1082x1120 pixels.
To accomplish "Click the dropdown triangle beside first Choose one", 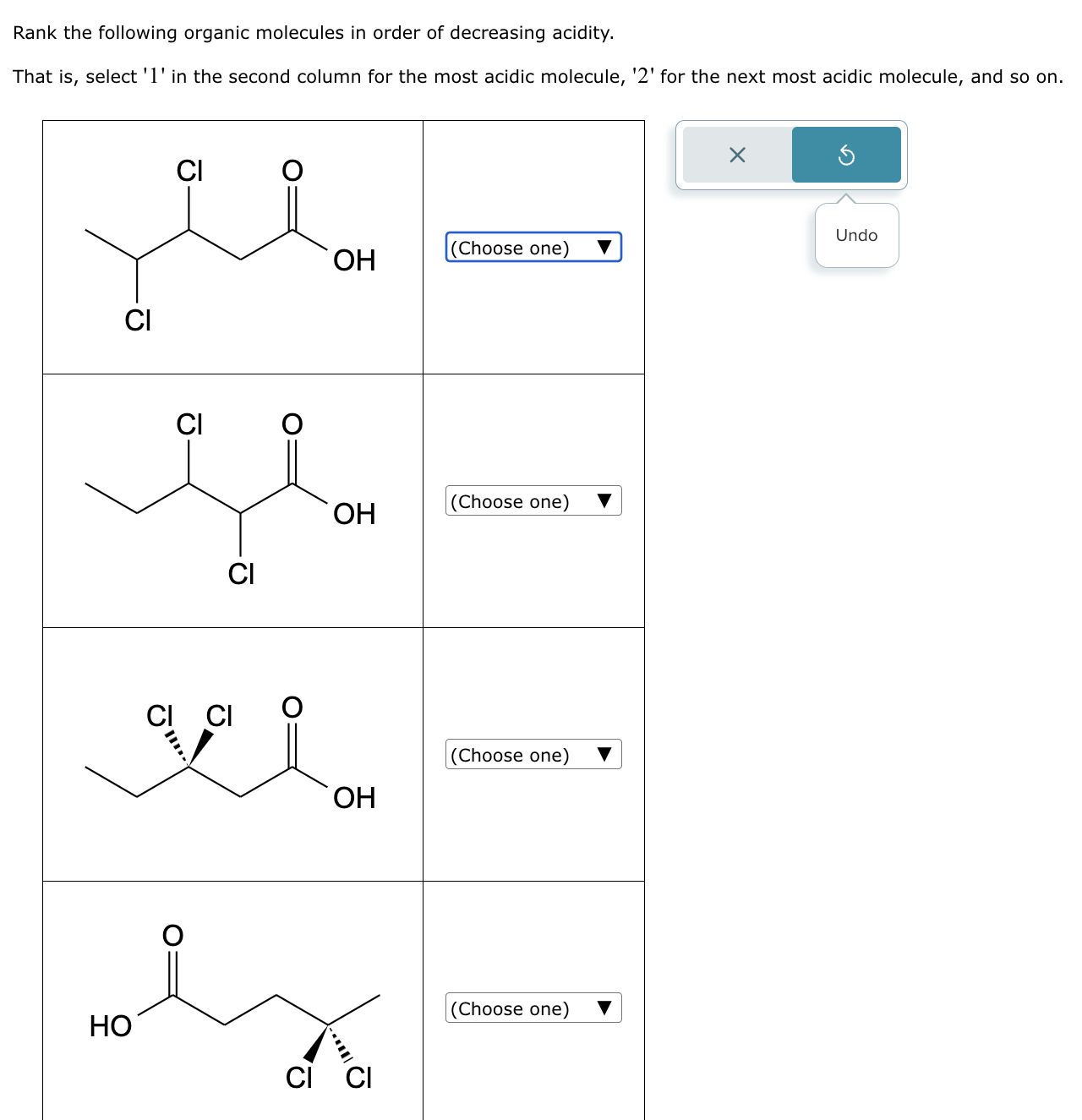I will pos(605,247).
